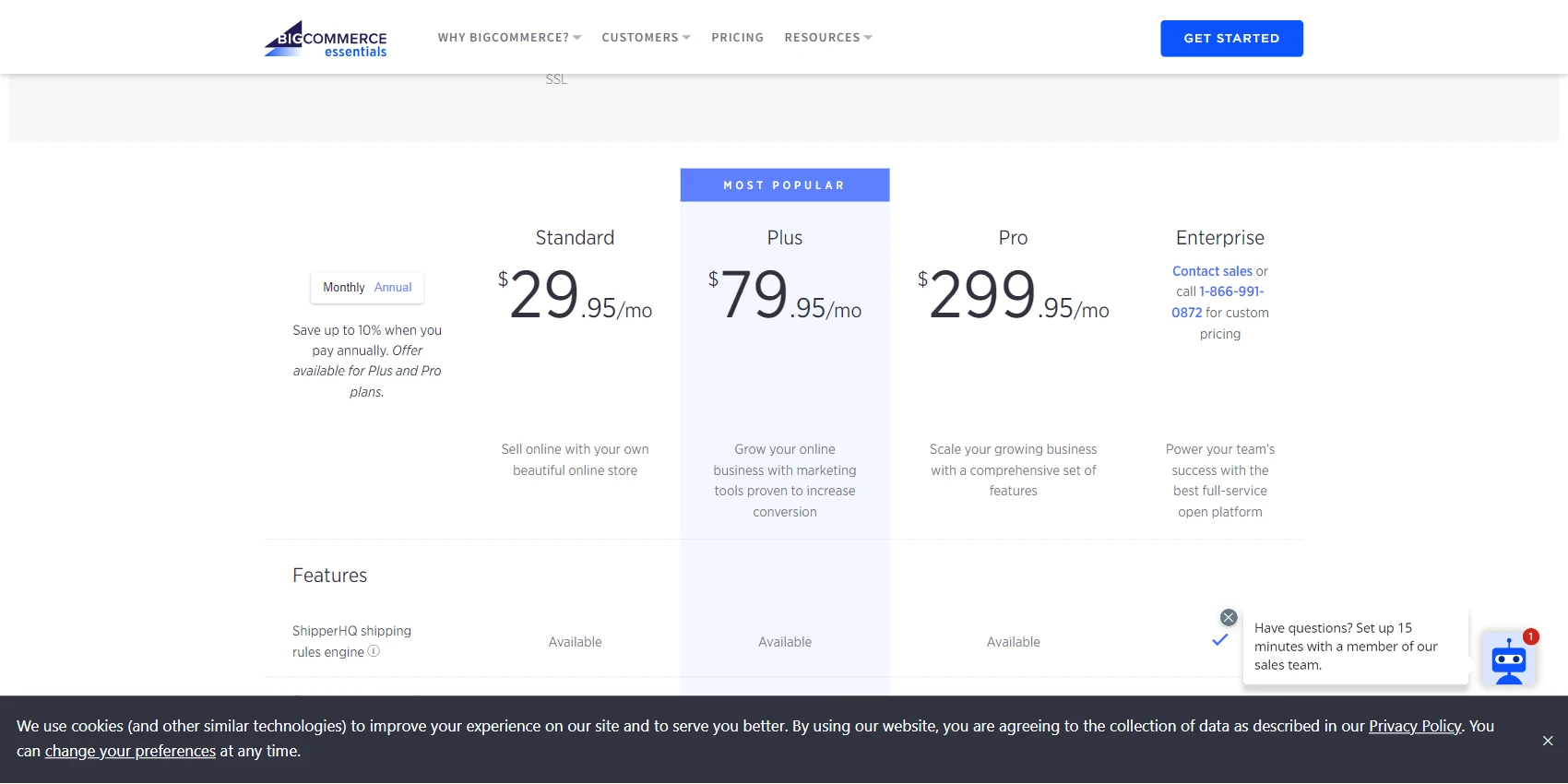Close the cookie consent banner
Screen dimensions: 1568x784
coord(1548,741)
